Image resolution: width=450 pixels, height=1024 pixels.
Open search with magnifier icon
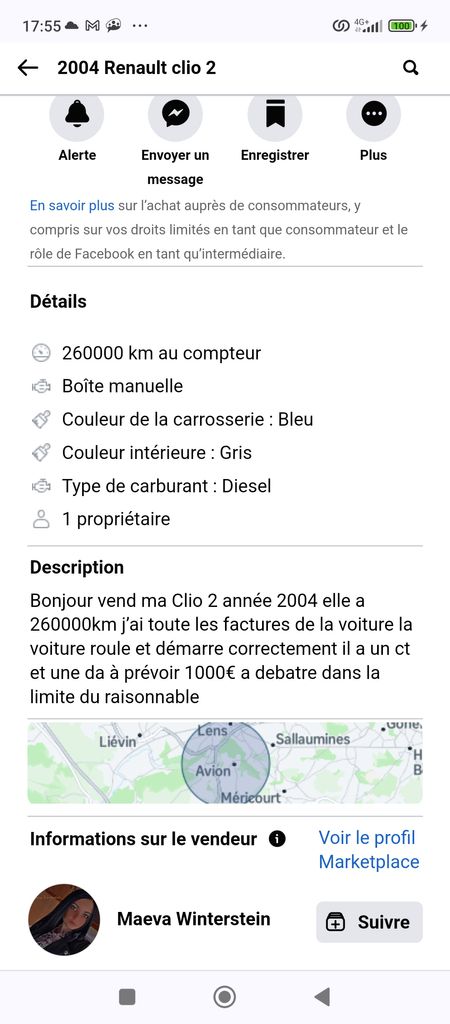[410, 67]
